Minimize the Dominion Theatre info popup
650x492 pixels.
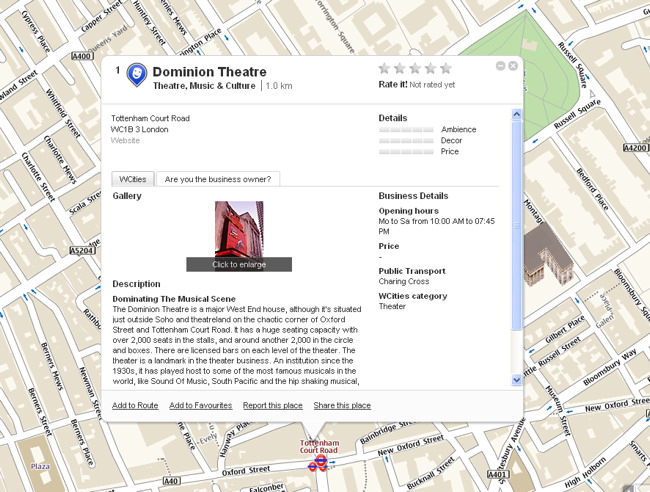(500, 66)
